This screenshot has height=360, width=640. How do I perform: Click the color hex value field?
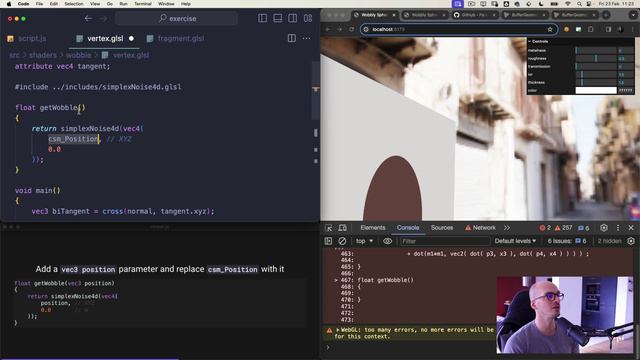coord(625,91)
